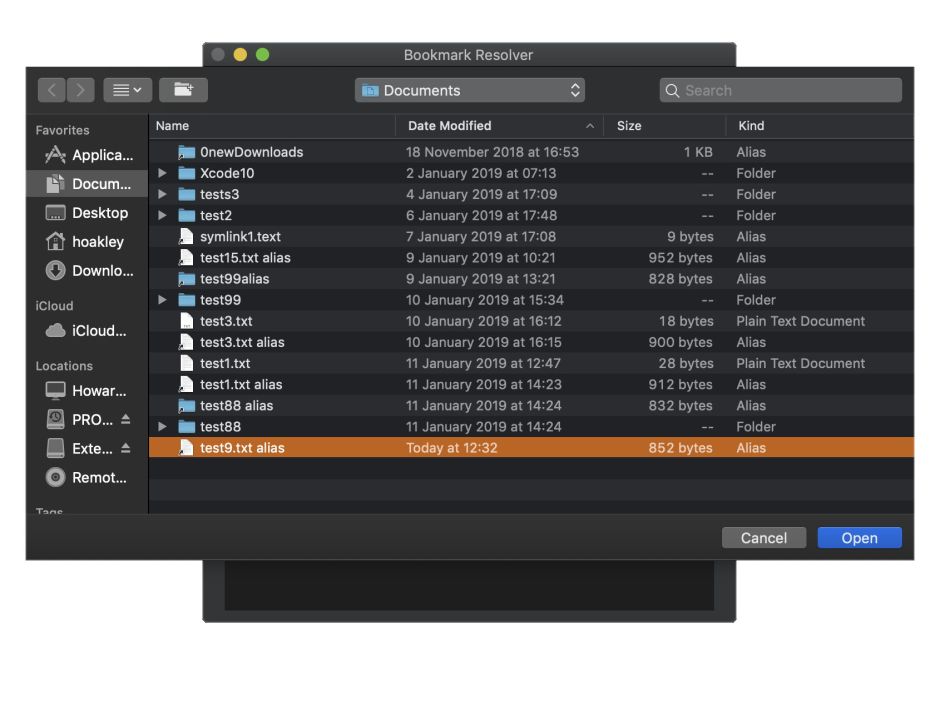Sort files by Kind column
The image size is (940, 705).
coord(751,126)
